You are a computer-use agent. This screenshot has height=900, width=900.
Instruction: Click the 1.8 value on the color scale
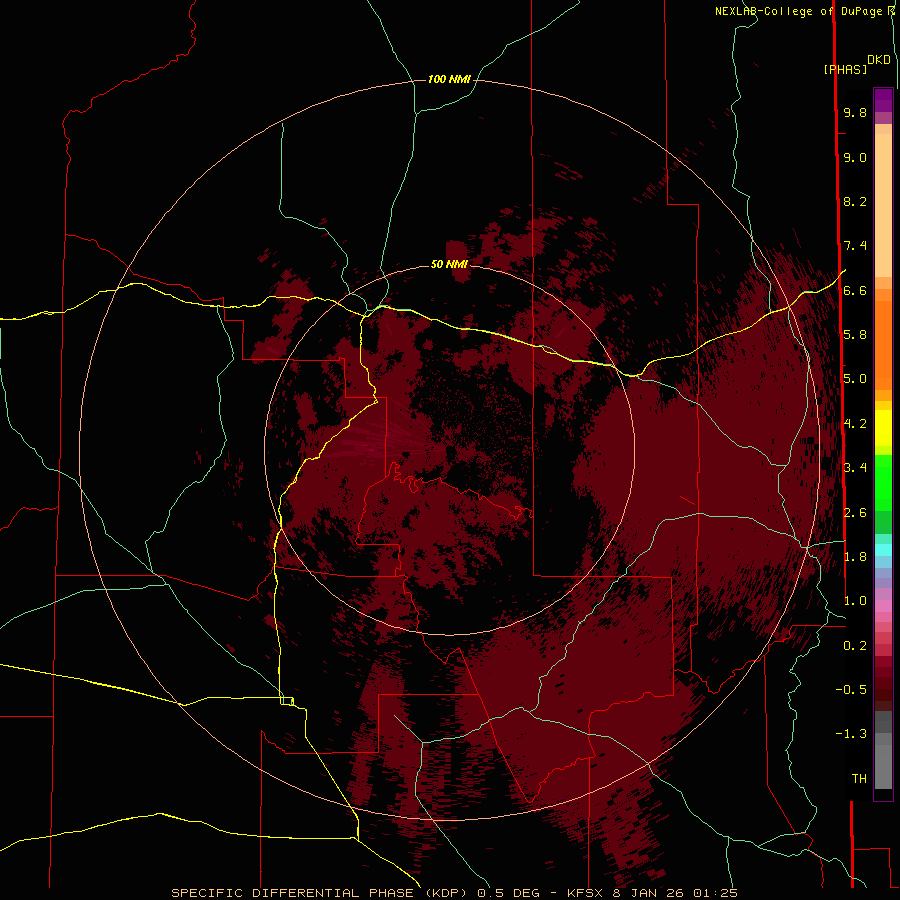click(855, 557)
